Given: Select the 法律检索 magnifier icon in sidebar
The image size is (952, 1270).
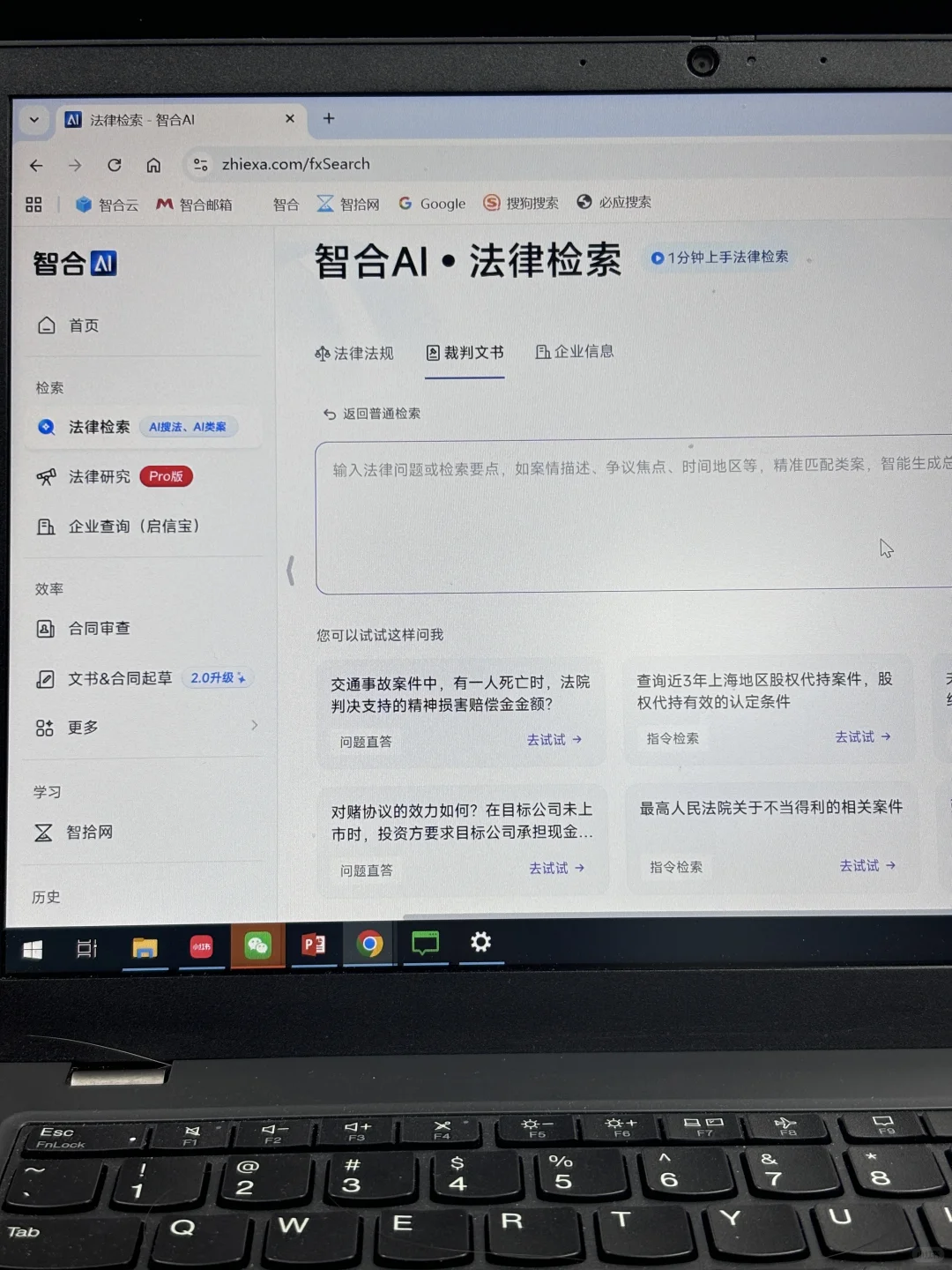Looking at the screenshot, I should (x=46, y=427).
